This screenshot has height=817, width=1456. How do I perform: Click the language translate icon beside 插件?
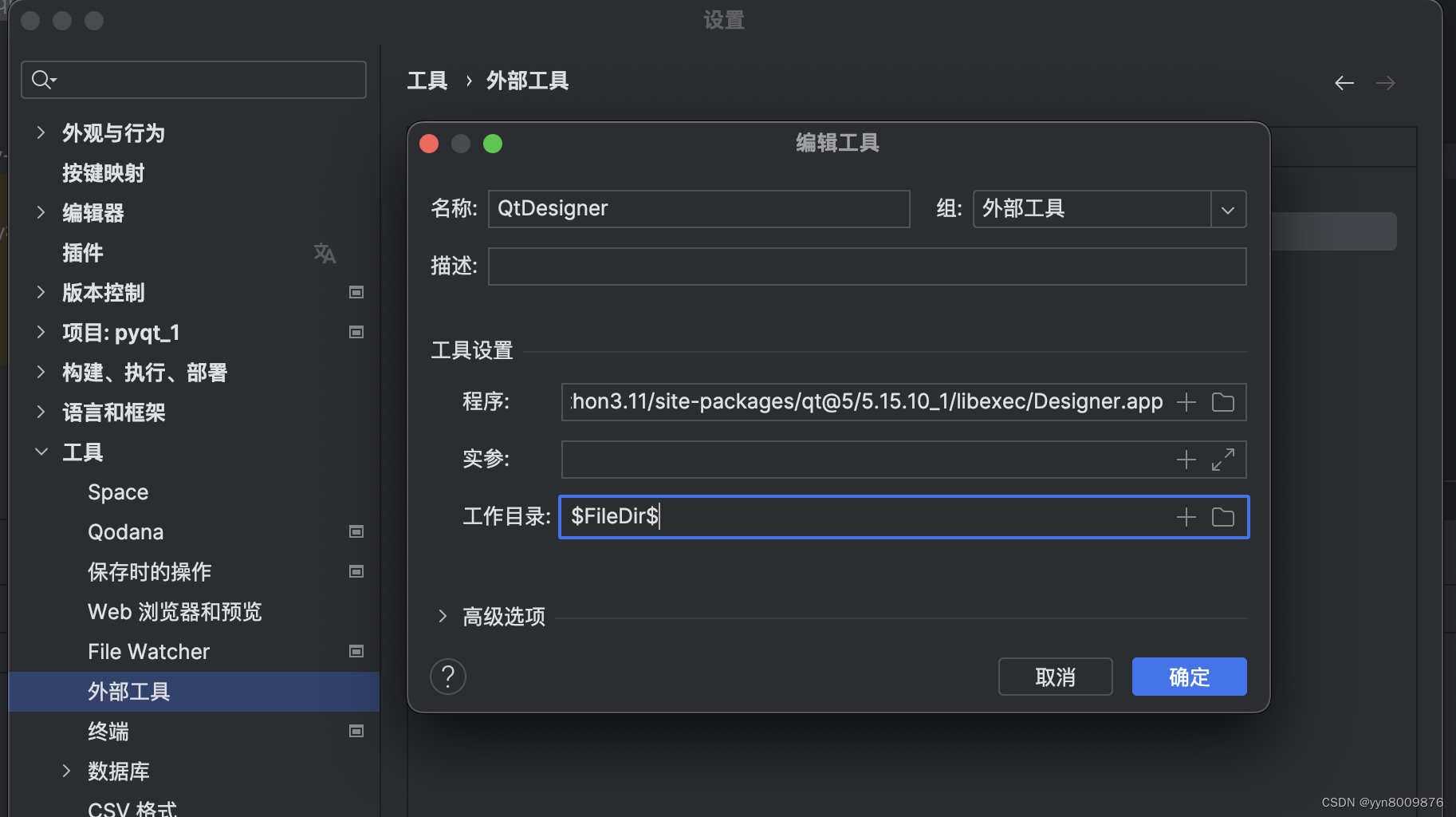[x=325, y=253]
